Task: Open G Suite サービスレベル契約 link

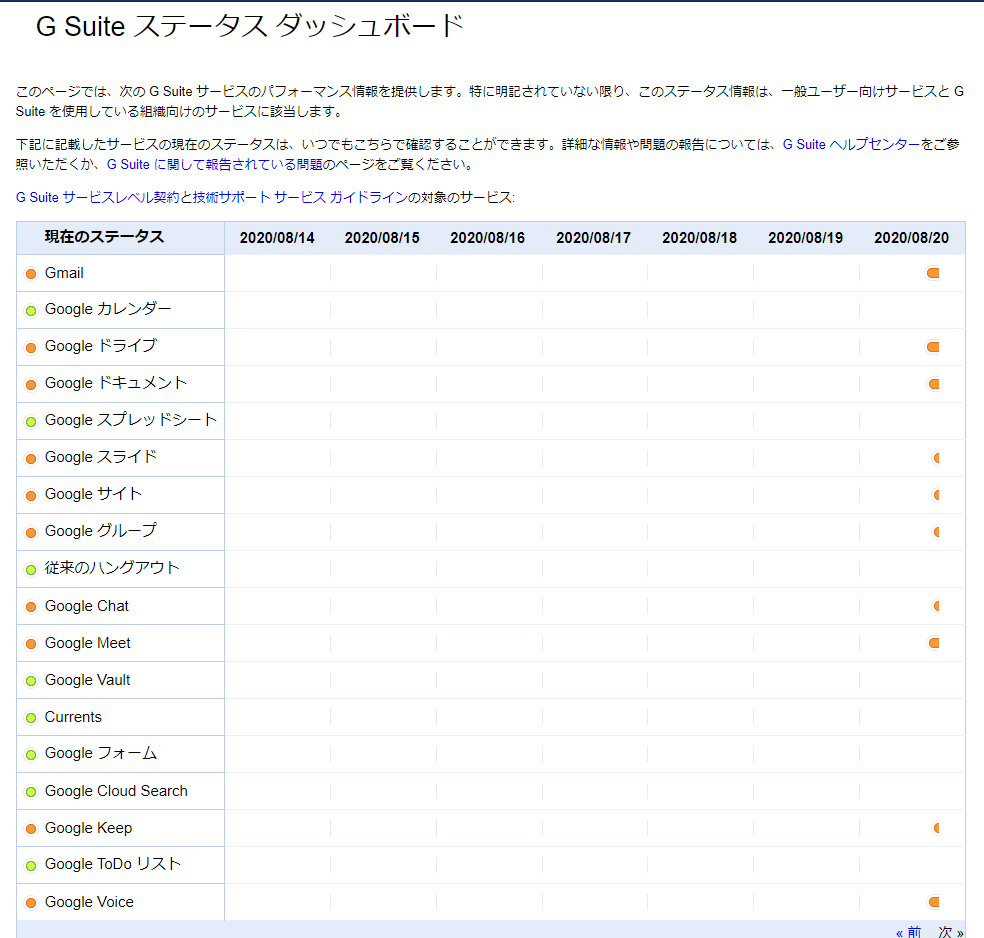Action: click(97, 198)
